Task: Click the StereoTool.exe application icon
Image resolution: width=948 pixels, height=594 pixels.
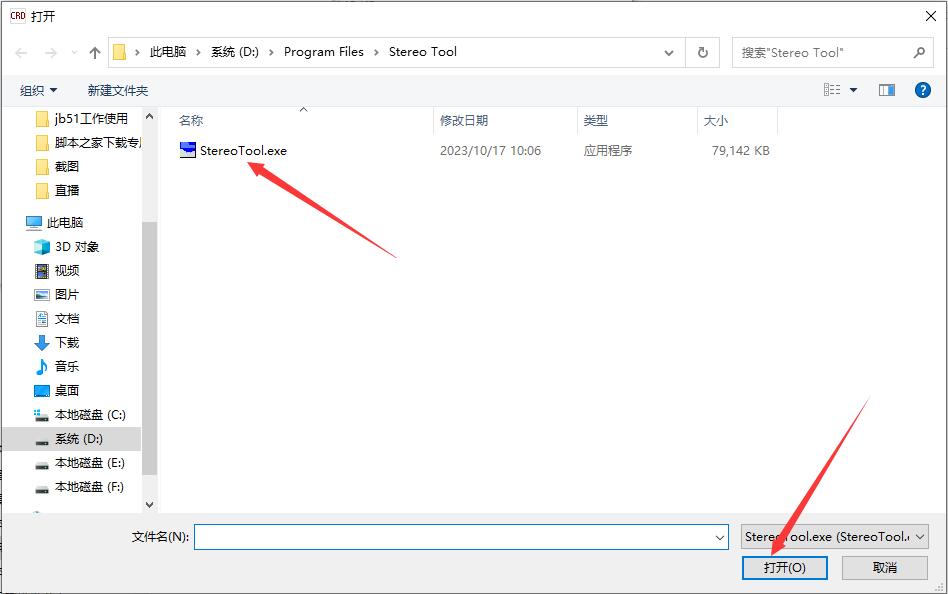Action: (x=188, y=150)
